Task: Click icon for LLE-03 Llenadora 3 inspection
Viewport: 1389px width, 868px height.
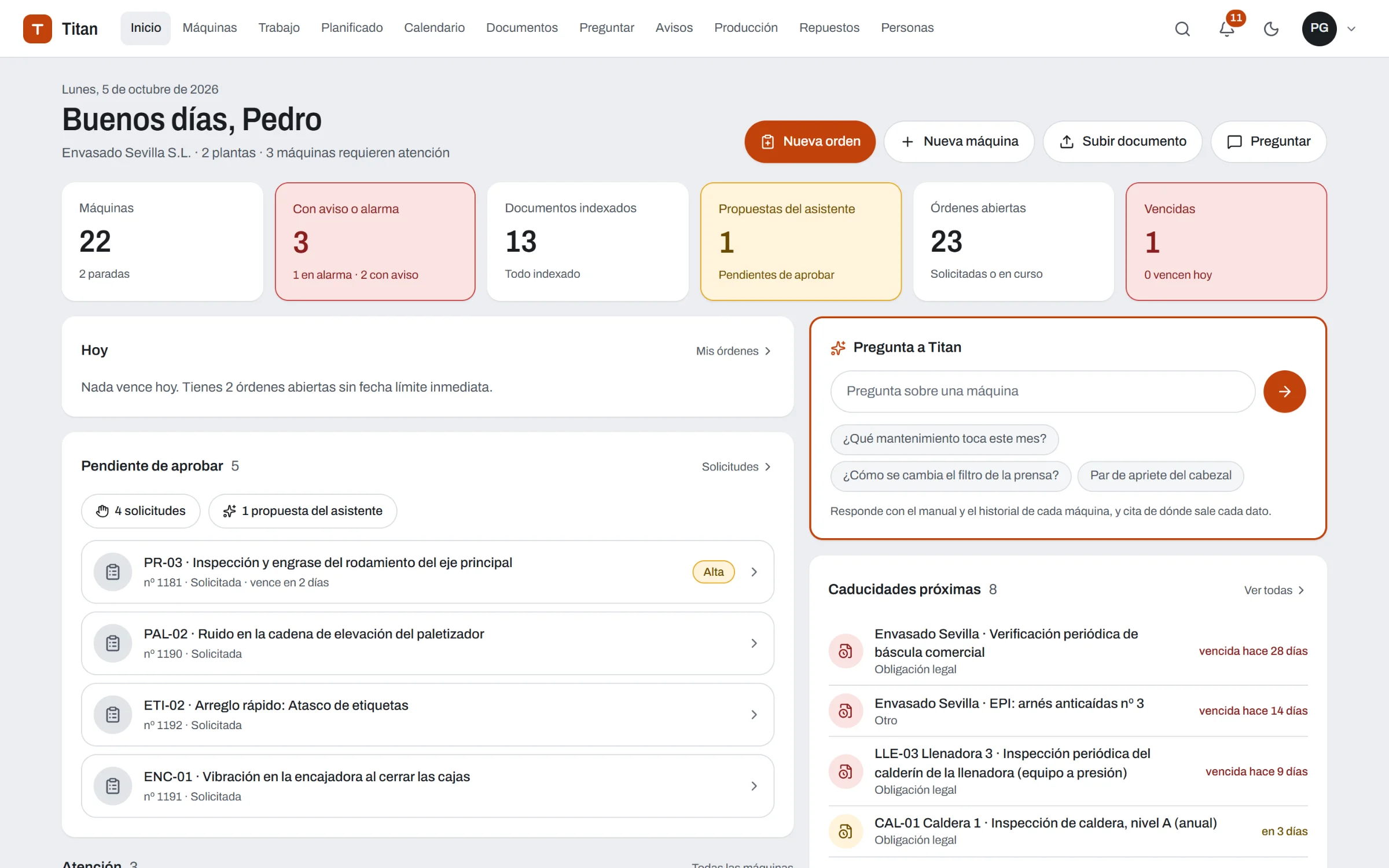Action: pos(846,771)
